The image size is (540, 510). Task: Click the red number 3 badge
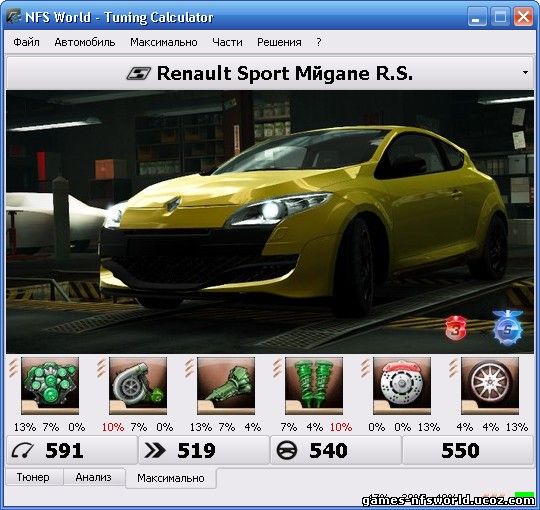coord(456,329)
